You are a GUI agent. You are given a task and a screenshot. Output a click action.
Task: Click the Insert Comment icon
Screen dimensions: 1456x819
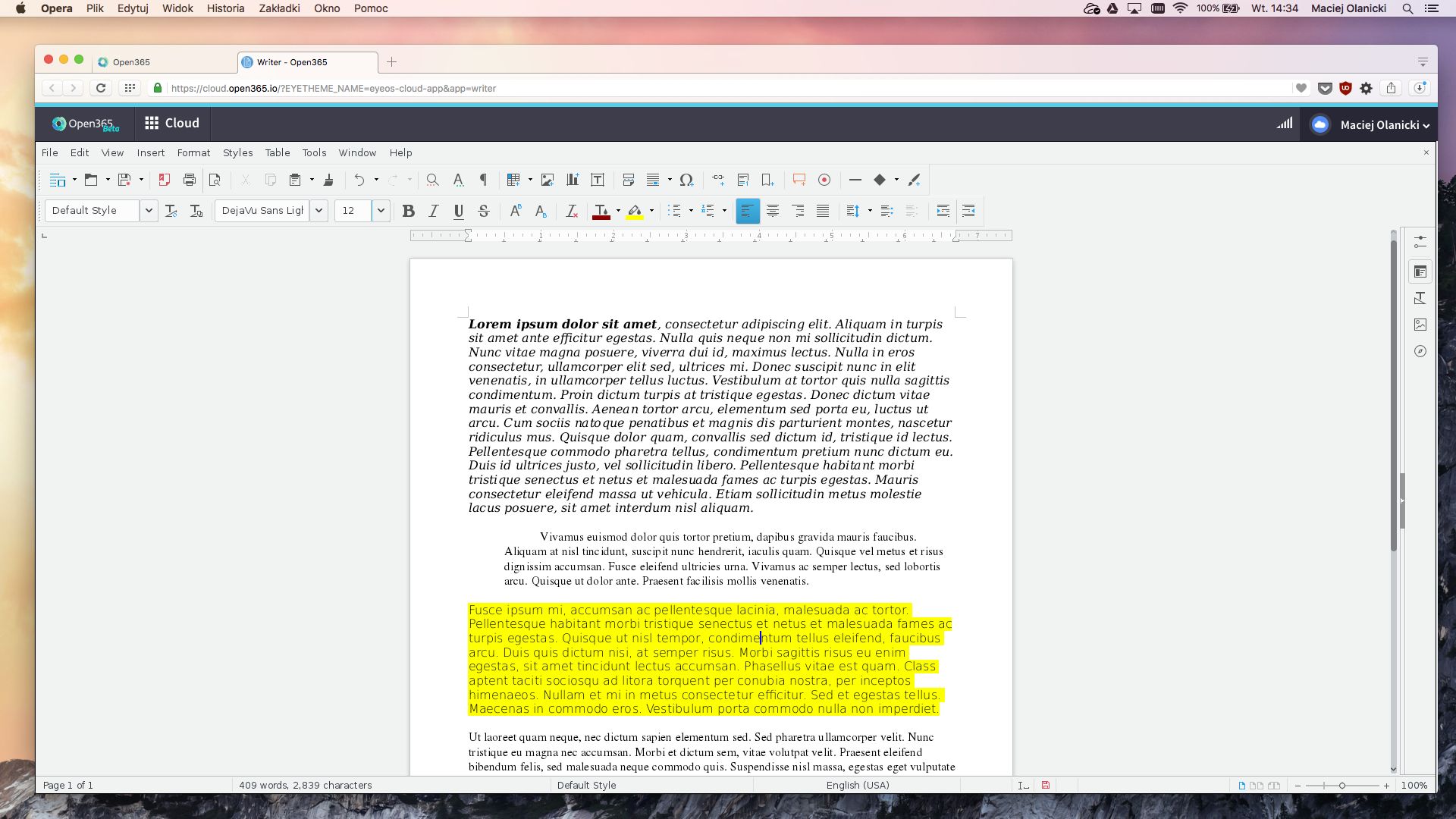(799, 180)
